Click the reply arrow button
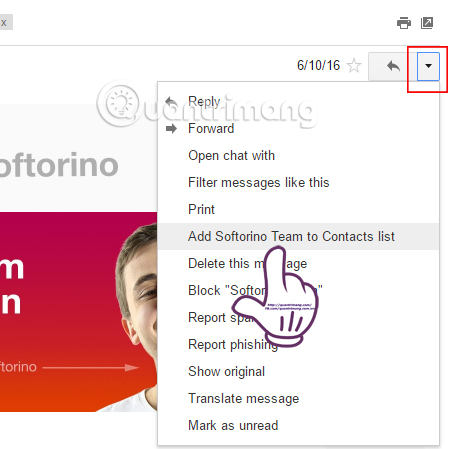Screen dimensions: 463x449 (x=393, y=66)
